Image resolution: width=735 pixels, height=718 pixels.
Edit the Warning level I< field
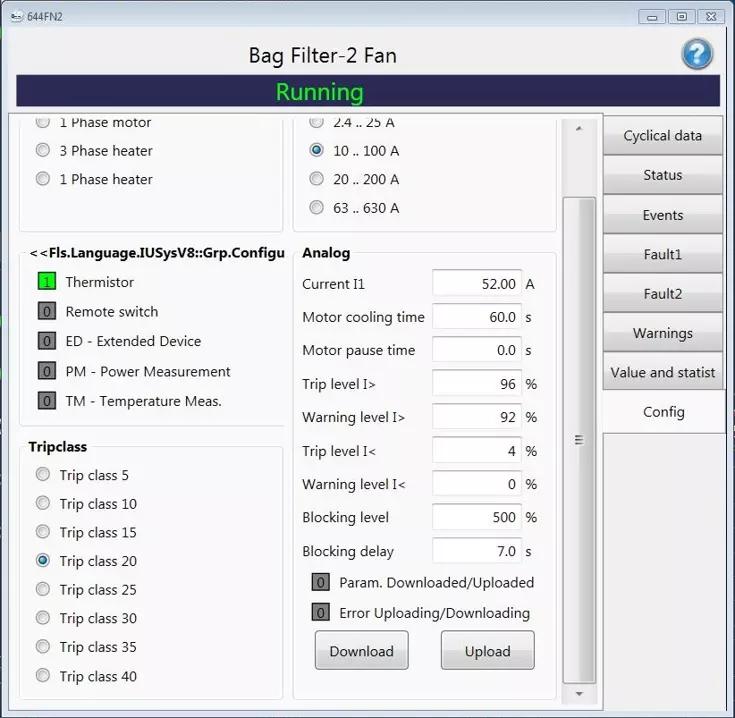477,484
